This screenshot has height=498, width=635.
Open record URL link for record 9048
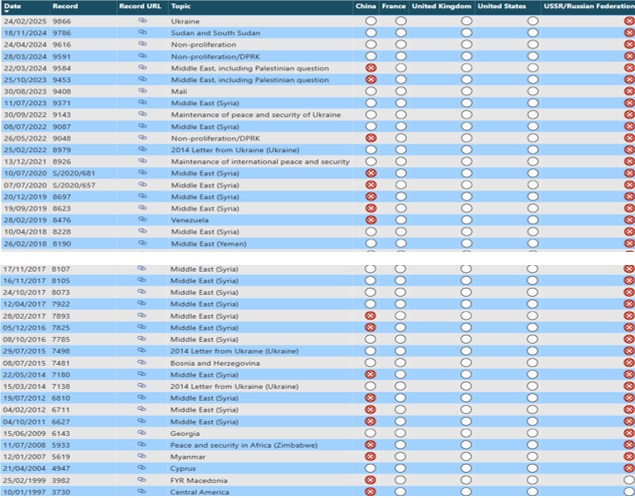tap(142, 138)
